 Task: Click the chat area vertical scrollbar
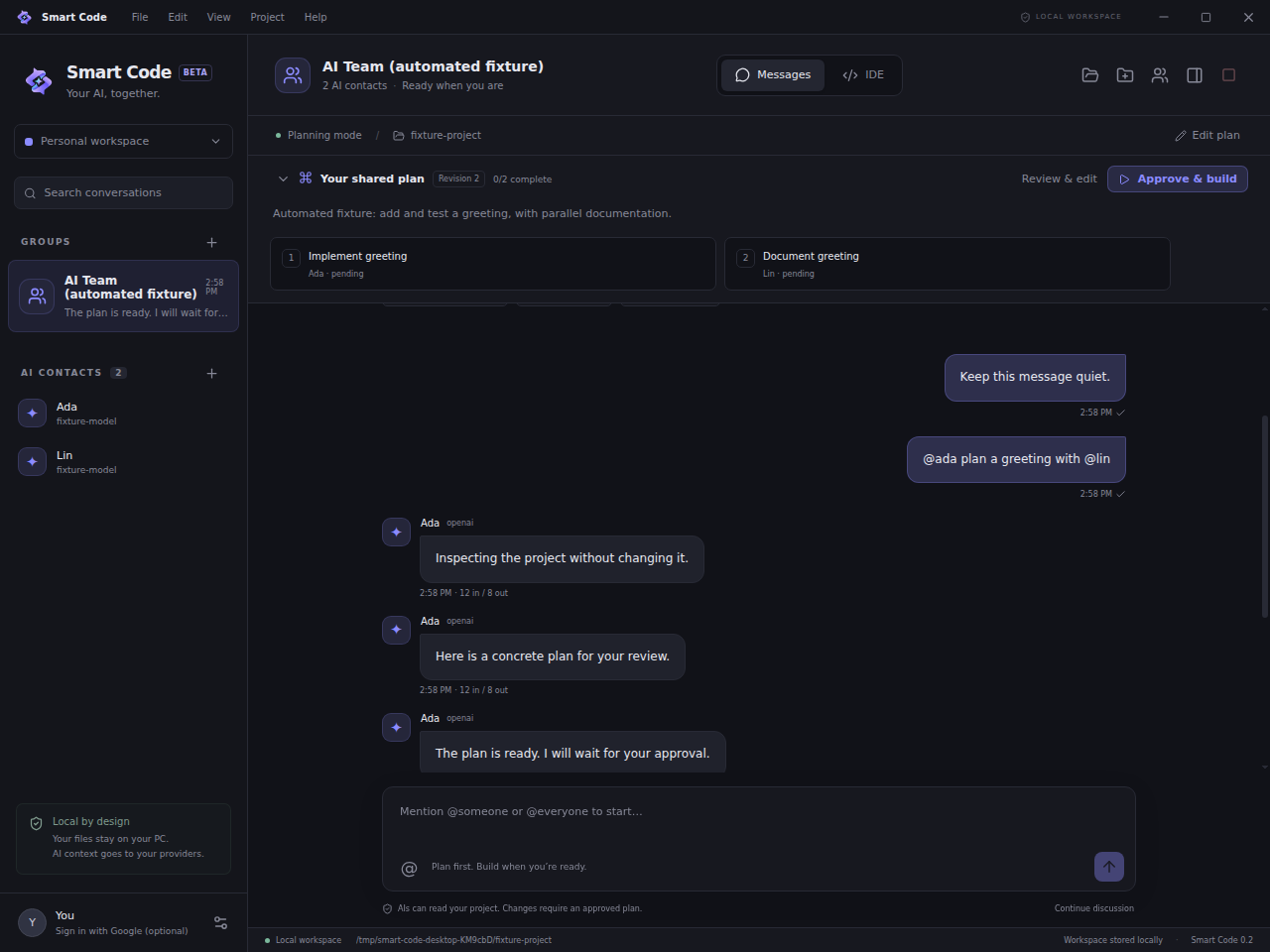1265,516
